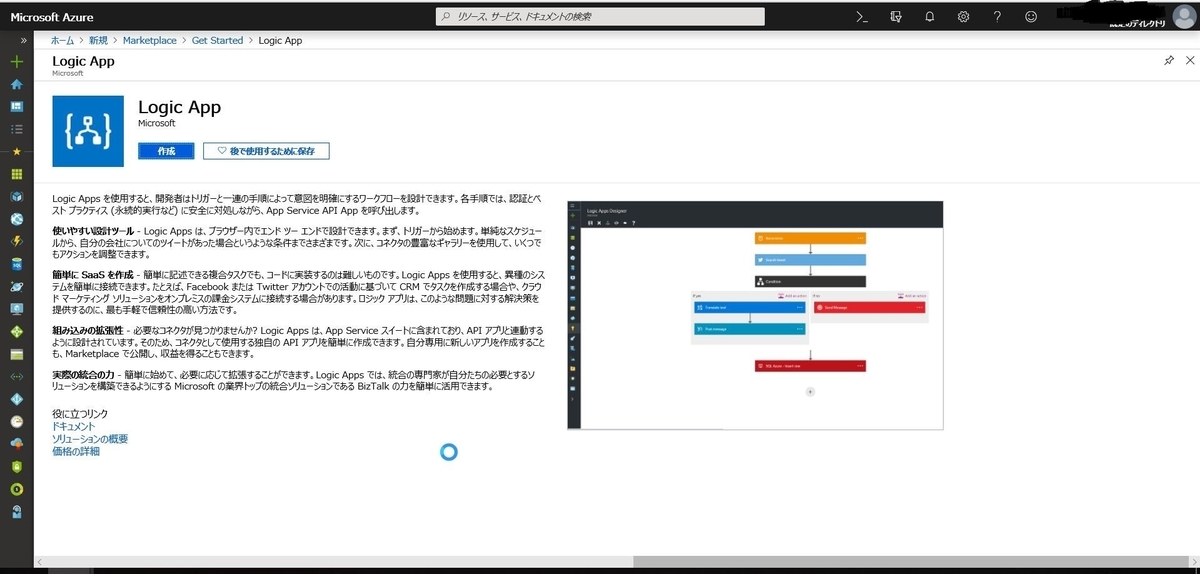
Task: Open the Logic Apps Designer preview image
Action: pos(755,315)
